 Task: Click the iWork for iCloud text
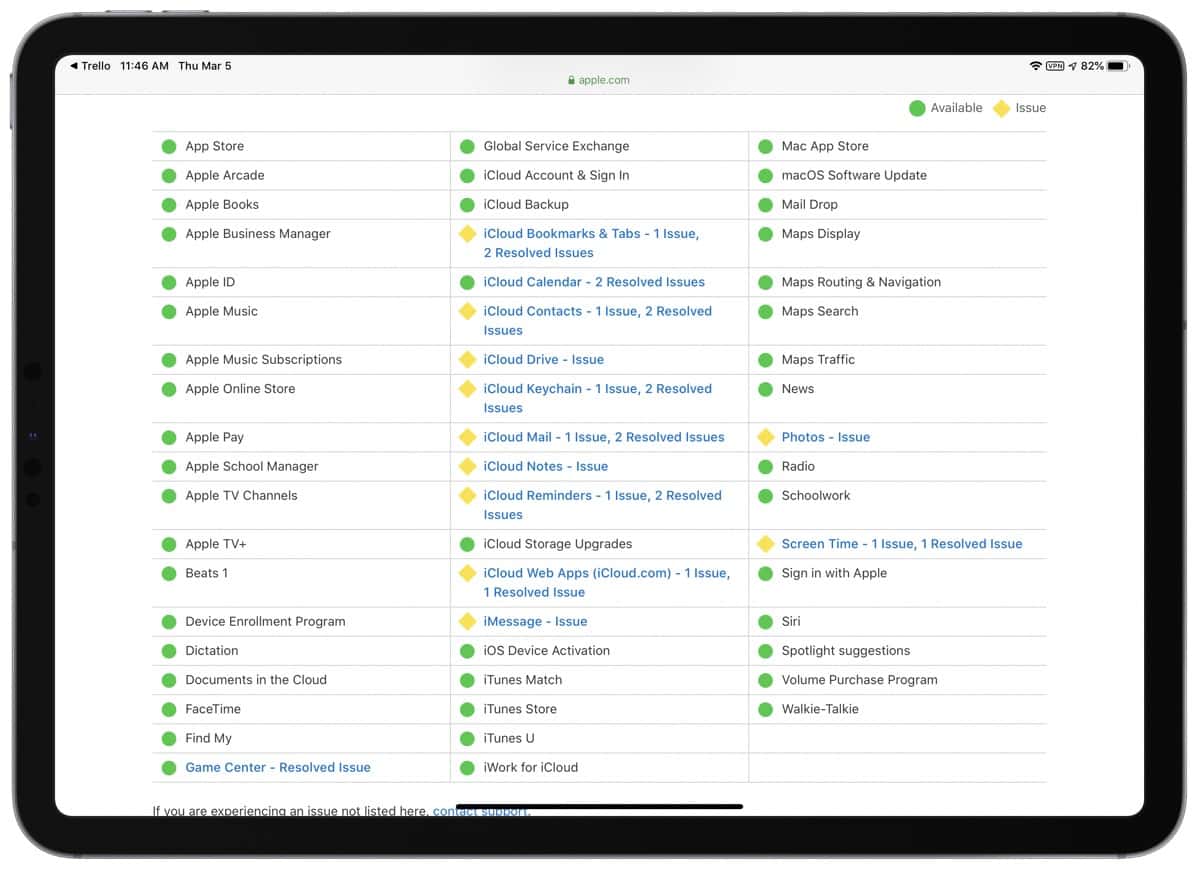click(x=531, y=767)
